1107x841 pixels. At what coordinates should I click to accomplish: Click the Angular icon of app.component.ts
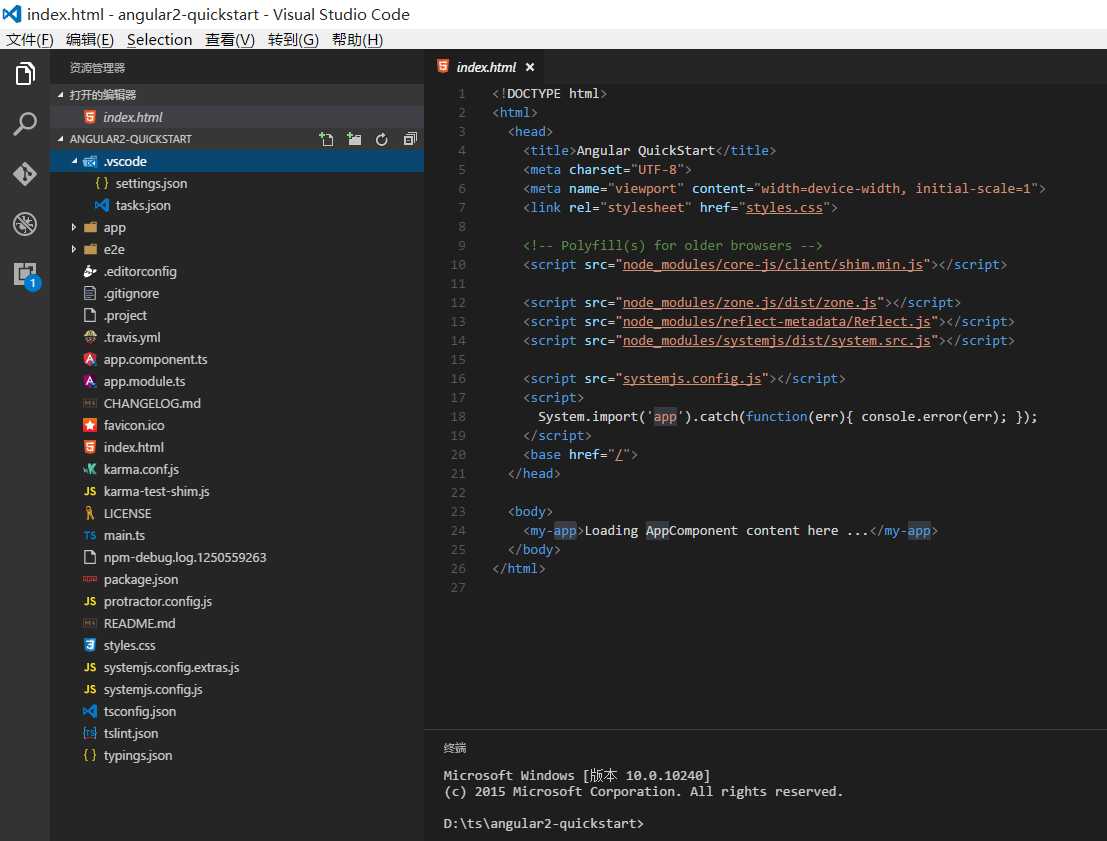tap(90, 359)
